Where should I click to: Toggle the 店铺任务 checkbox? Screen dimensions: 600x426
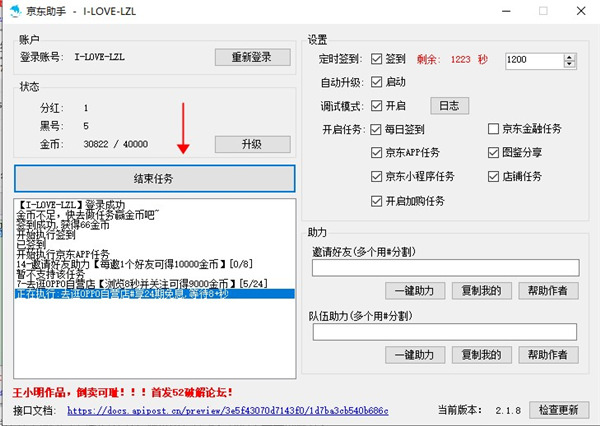493,176
